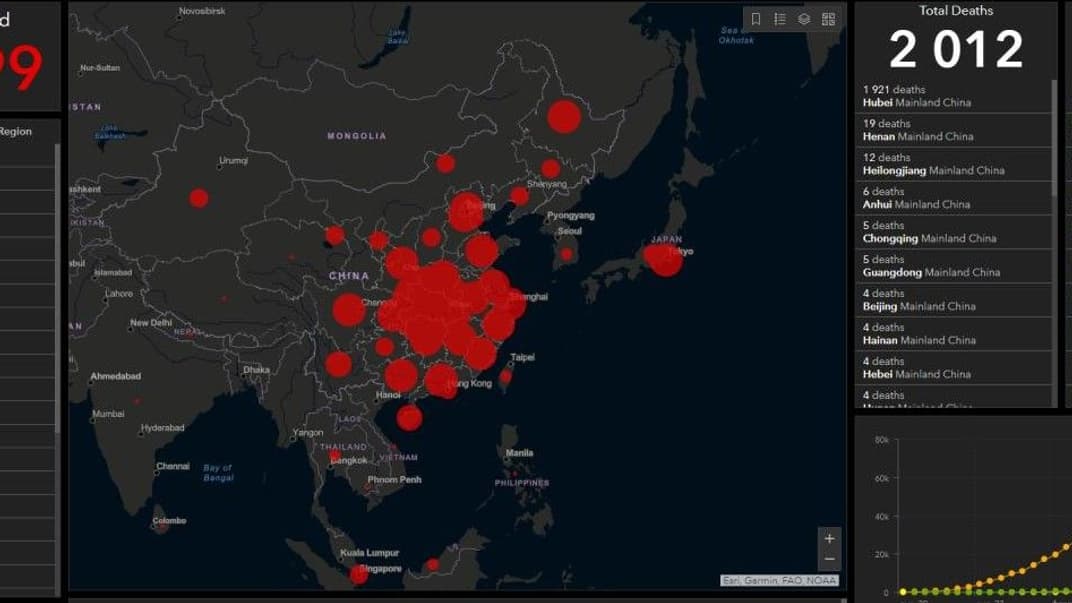Click the red marker on Singapore
The width and height of the screenshot is (1072, 603).
click(x=359, y=574)
